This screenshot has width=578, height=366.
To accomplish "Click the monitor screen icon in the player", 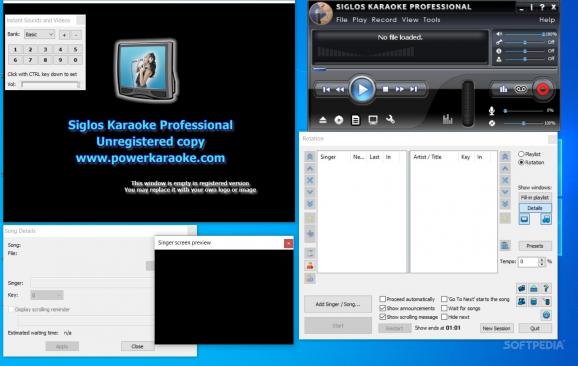I will [x=373, y=120].
